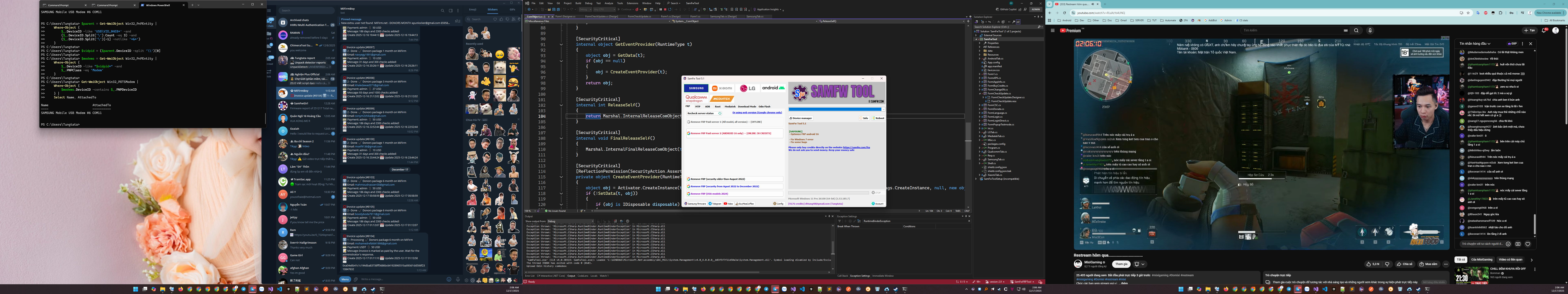
Task: Open the YouTube hamburger guide menu
Action: (1052, 30)
